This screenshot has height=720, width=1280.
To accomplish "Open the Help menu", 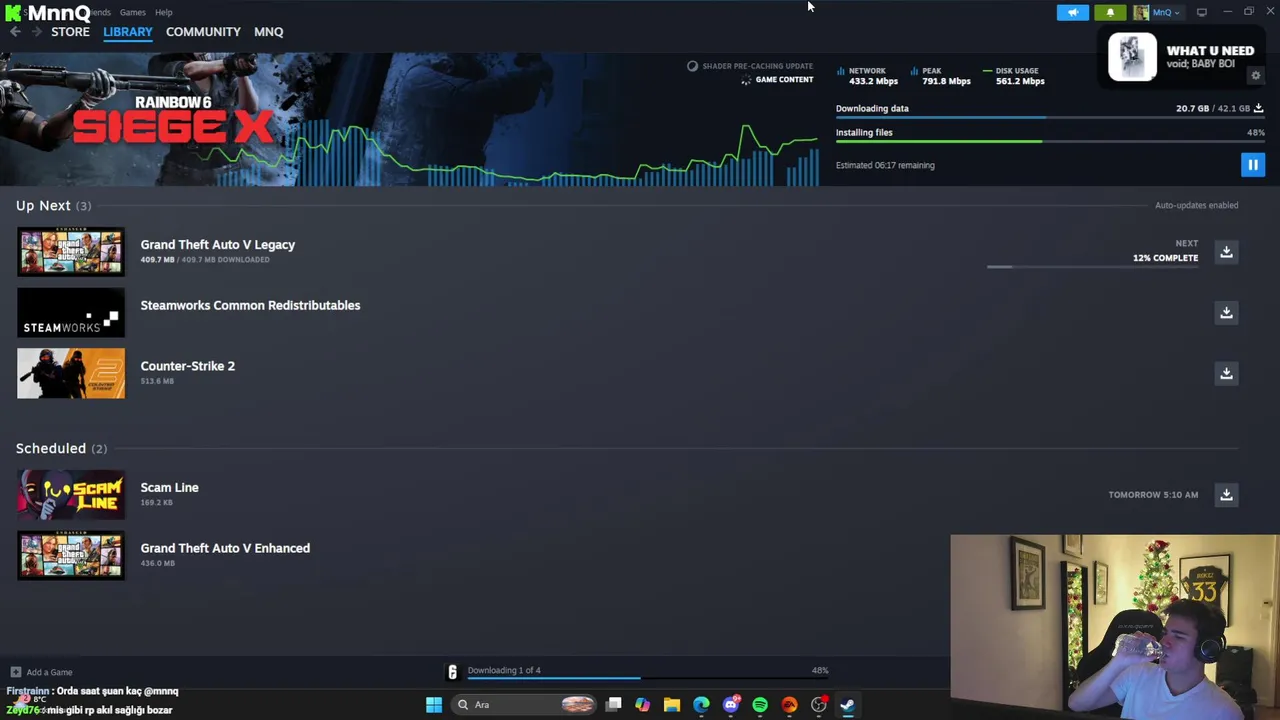I will click(163, 12).
